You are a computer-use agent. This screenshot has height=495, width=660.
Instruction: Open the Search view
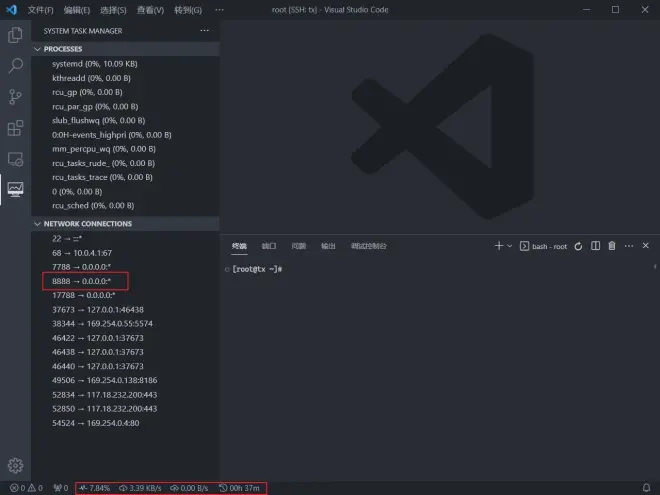[15, 66]
